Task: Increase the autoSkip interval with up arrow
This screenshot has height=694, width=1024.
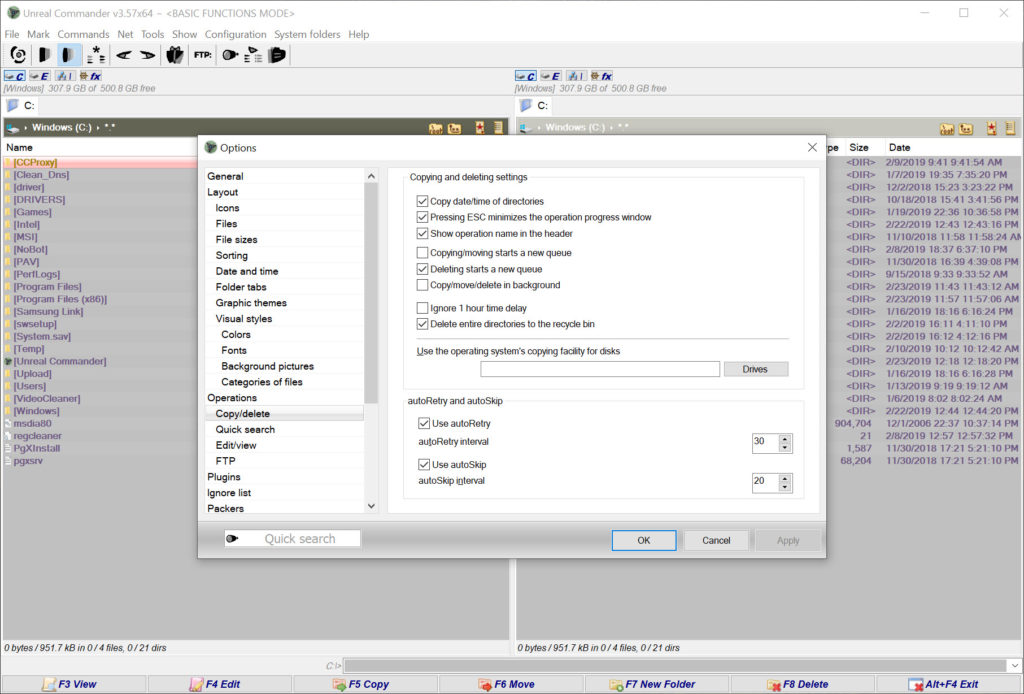Action: point(785,479)
